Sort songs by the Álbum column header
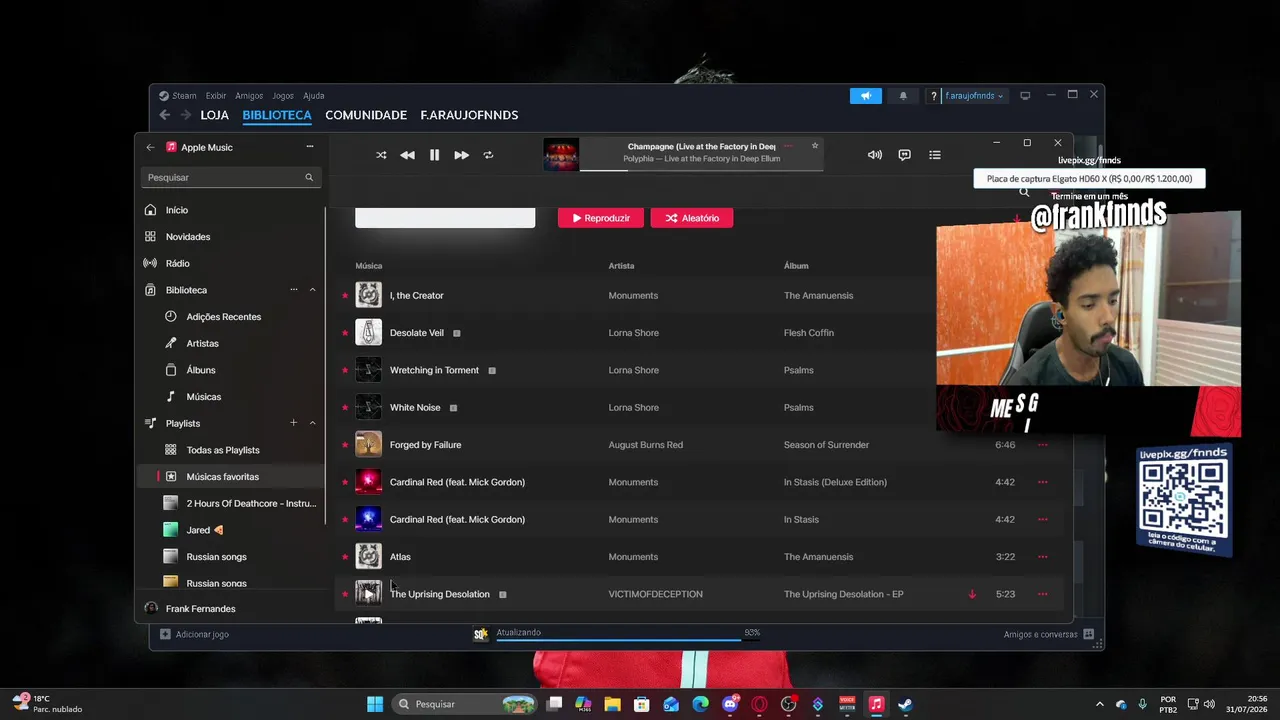The height and width of the screenshot is (720, 1280). click(796, 266)
